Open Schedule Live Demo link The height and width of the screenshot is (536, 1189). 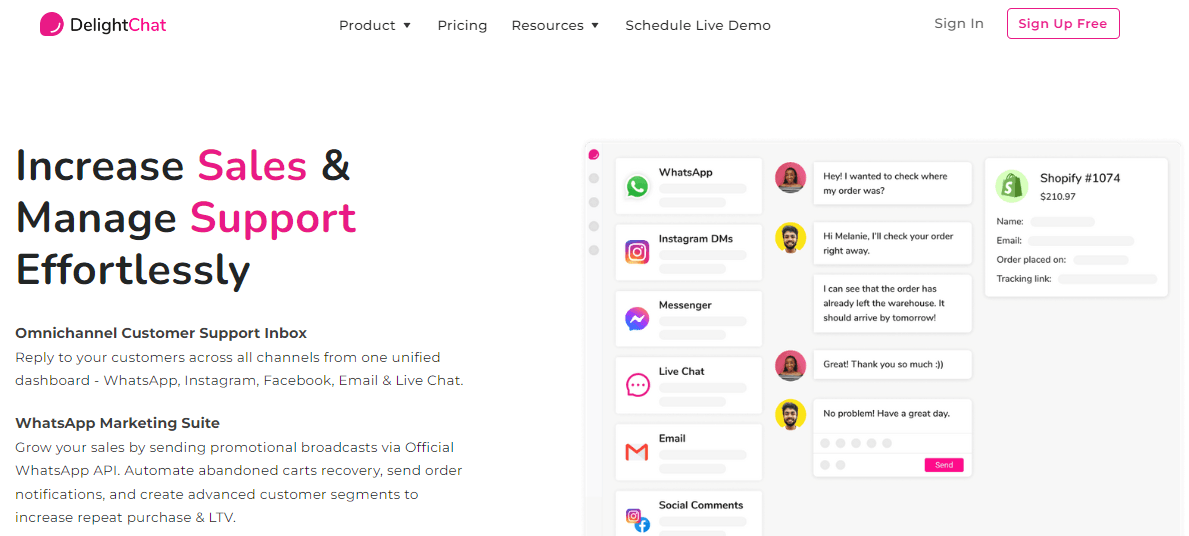point(698,25)
